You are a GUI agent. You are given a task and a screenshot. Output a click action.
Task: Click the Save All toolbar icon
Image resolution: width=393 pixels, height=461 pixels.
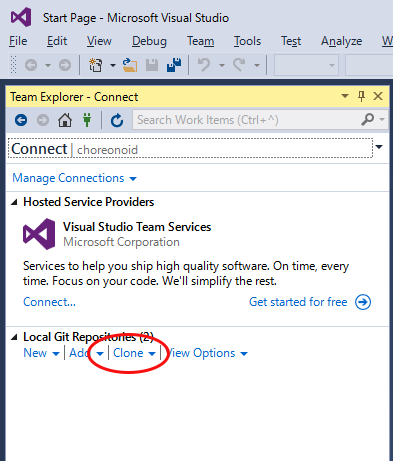tap(174, 65)
